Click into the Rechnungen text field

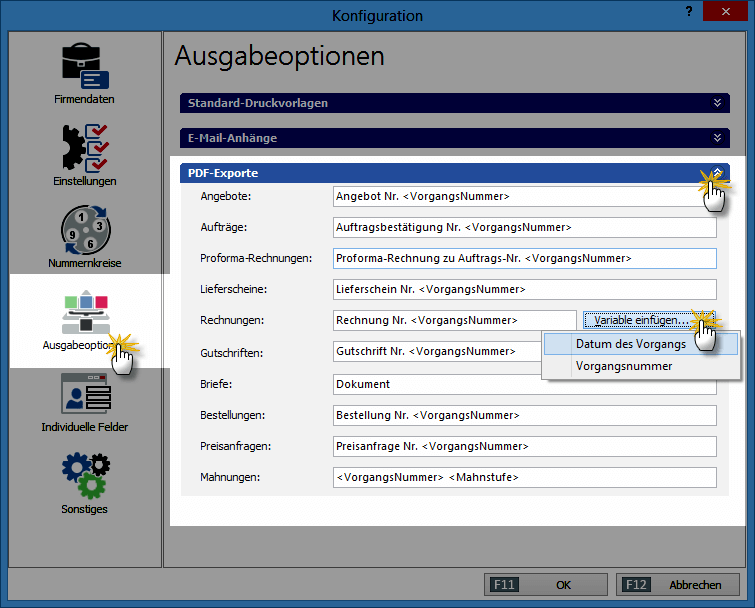tap(454, 321)
